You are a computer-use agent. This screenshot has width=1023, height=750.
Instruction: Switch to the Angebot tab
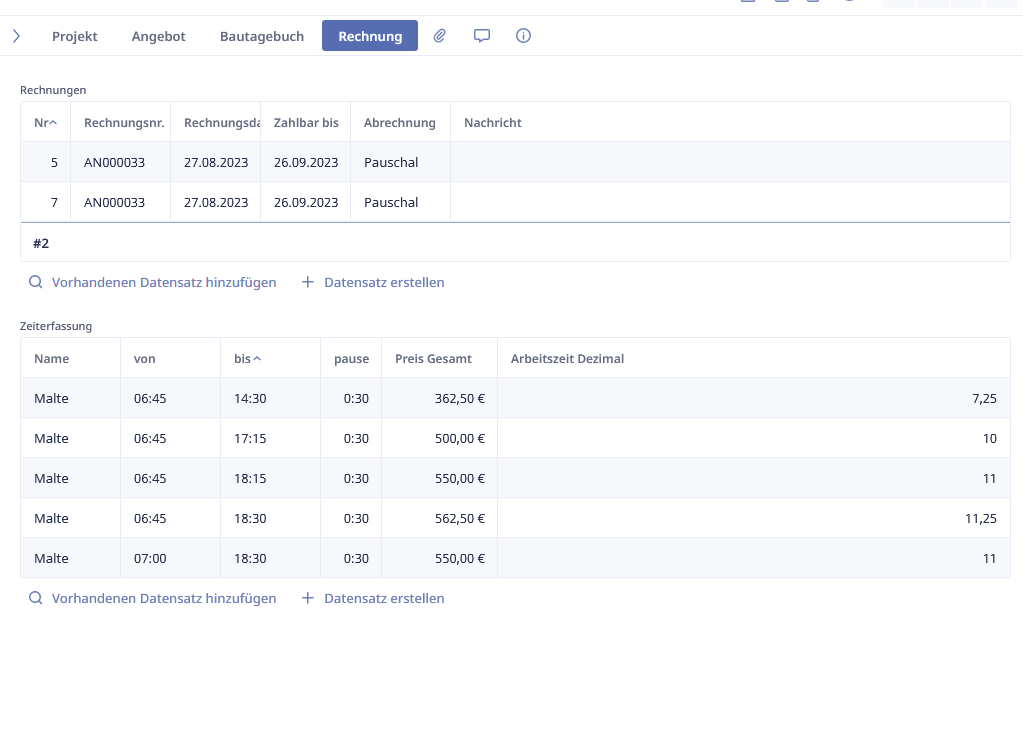pyautogui.click(x=159, y=36)
